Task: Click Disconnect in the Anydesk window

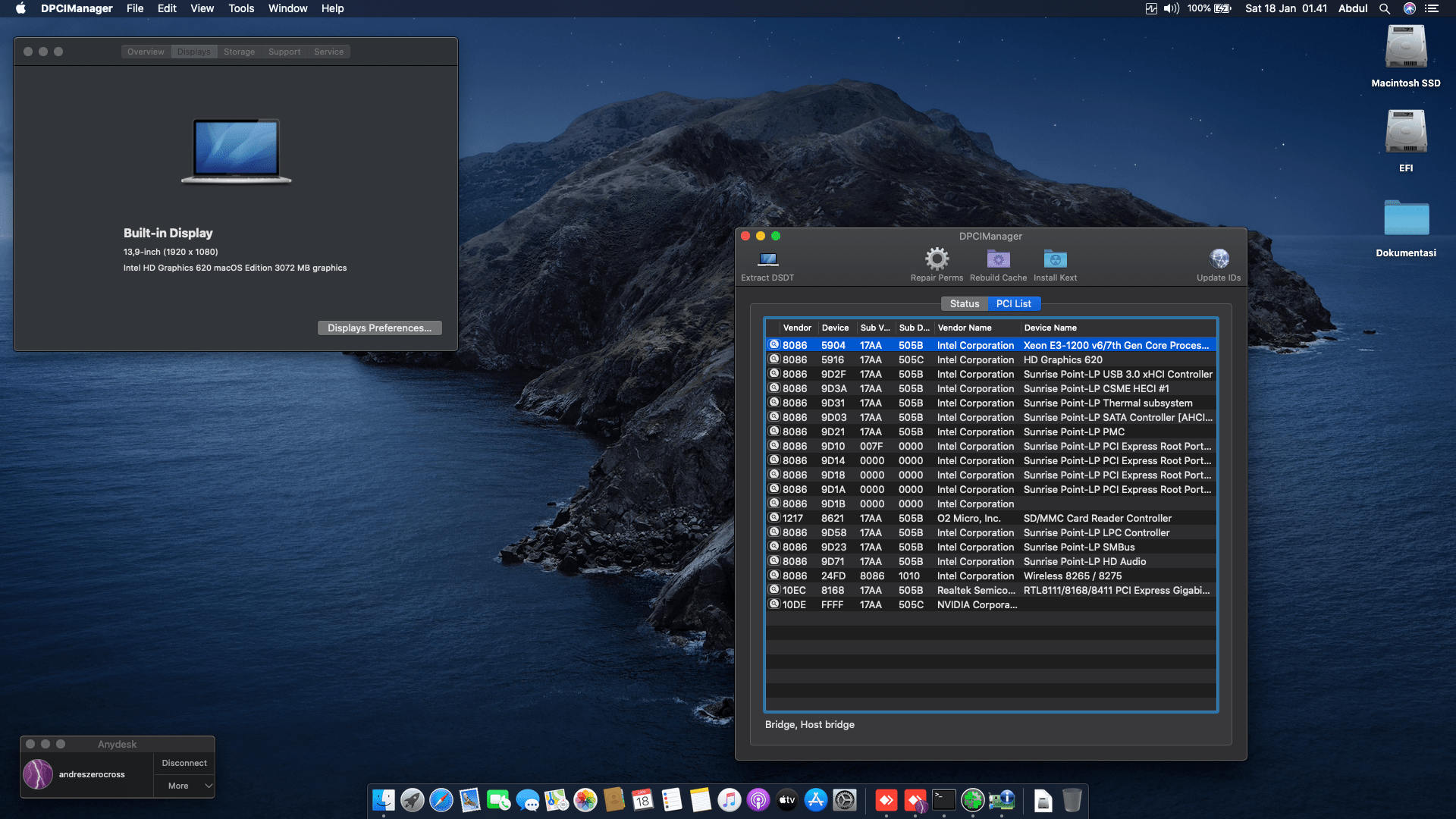Action: click(x=184, y=763)
